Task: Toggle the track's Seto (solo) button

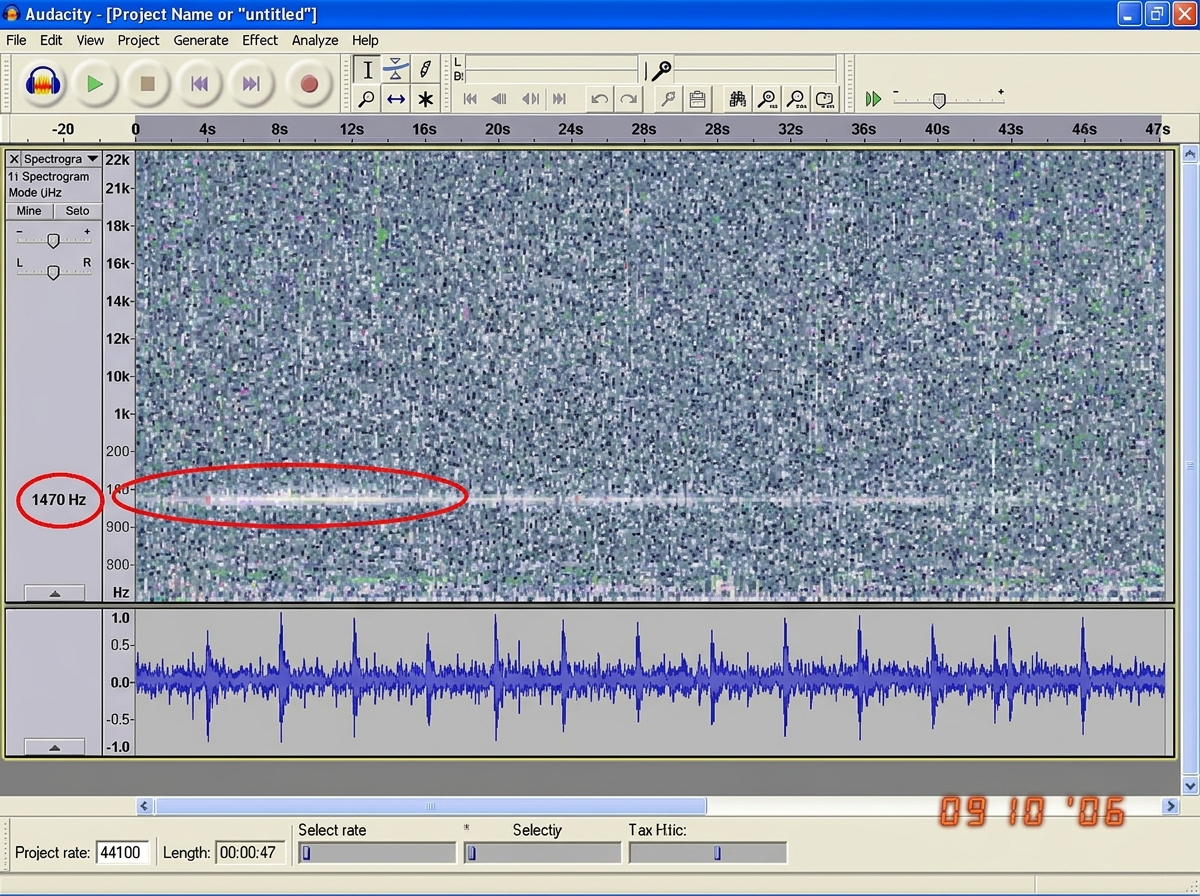Action: tap(77, 211)
